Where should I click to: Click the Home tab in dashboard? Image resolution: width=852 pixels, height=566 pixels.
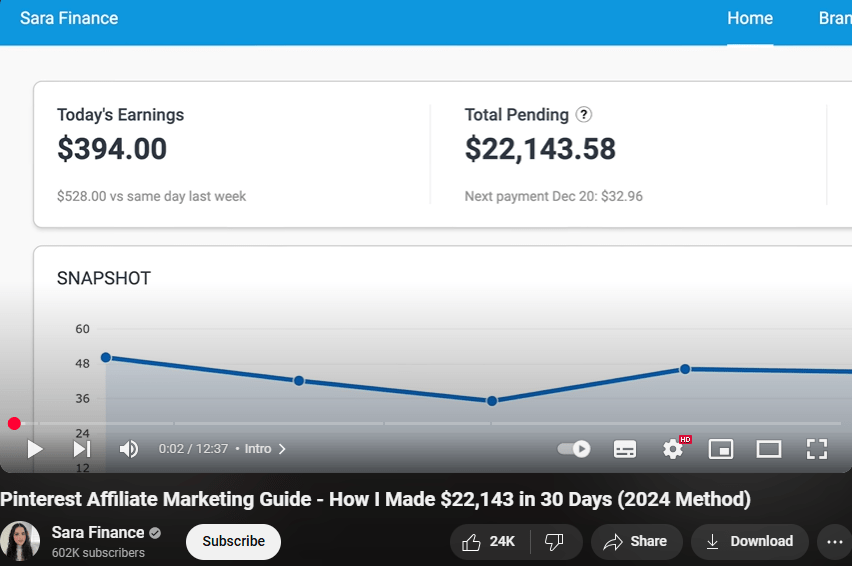coord(750,18)
